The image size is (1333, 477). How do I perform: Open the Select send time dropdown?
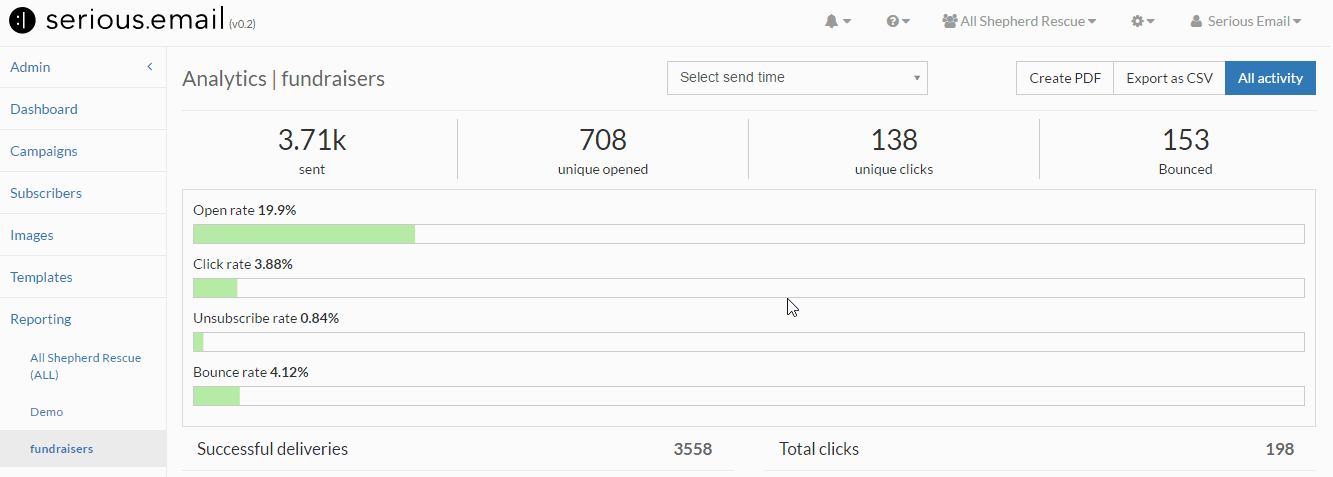pyautogui.click(x=797, y=78)
